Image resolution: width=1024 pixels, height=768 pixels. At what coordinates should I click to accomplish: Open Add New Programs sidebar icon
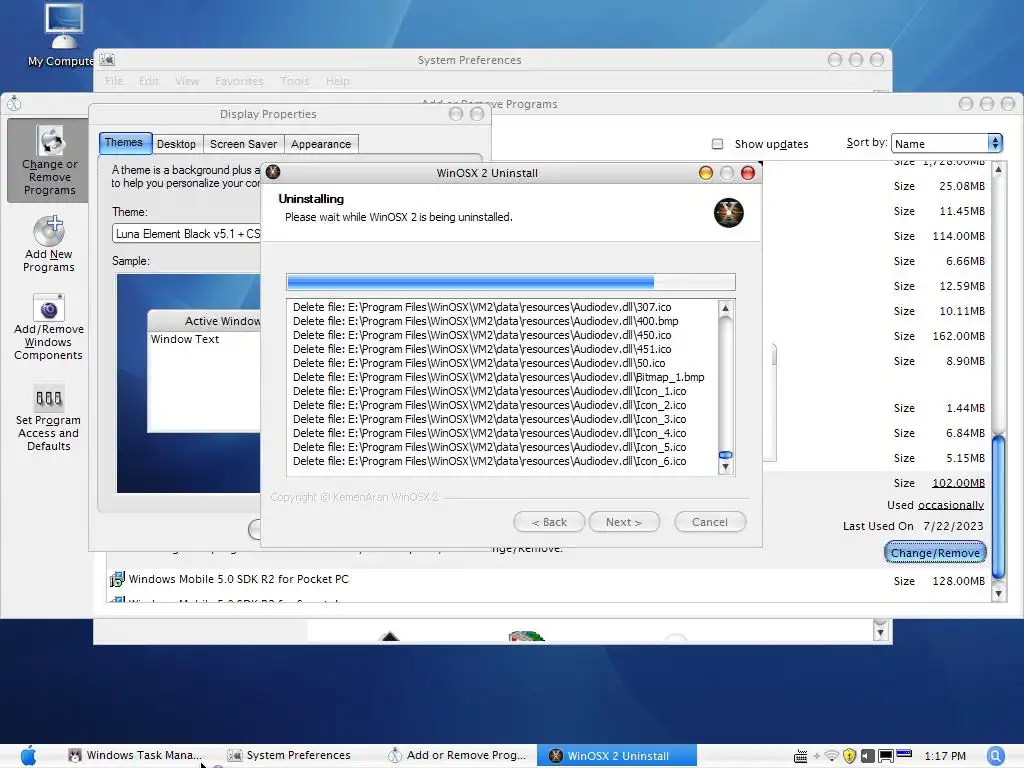pos(49,244)
